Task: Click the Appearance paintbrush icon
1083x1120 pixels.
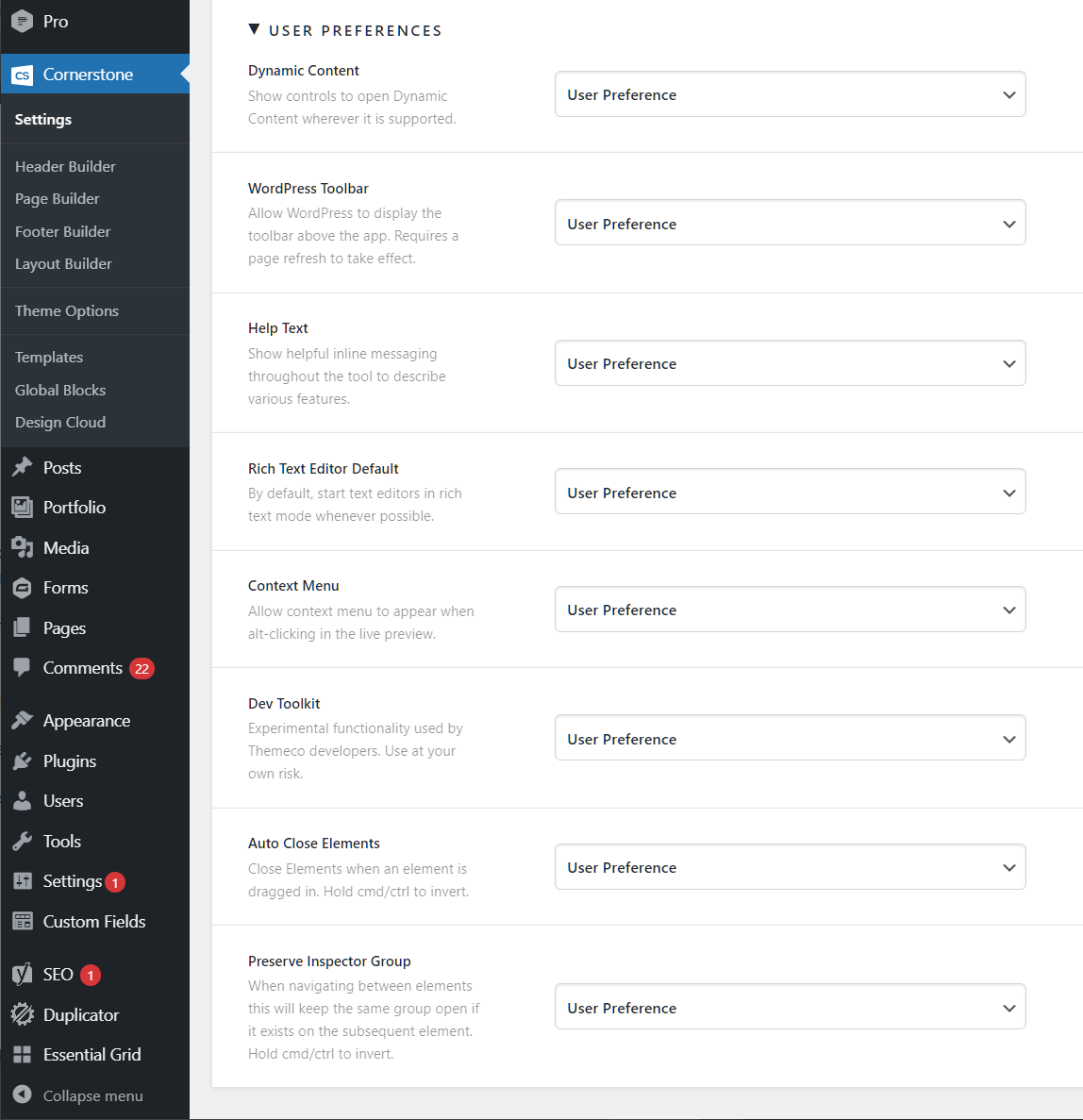Action: coord(22,720)
